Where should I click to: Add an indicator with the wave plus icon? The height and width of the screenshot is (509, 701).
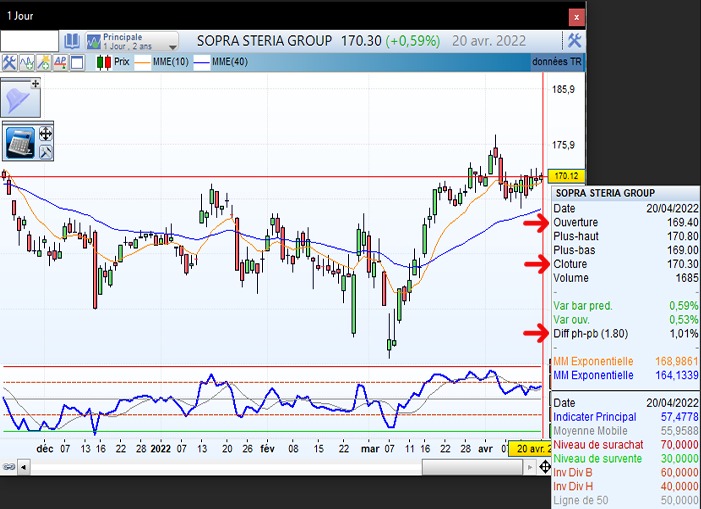[x=26, y=62]
